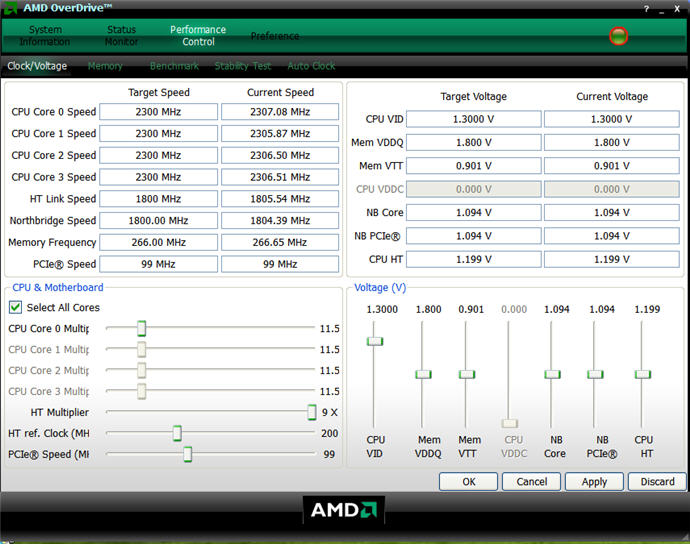Click the HT Multiplier 9 X value

[x=330, y=412]
